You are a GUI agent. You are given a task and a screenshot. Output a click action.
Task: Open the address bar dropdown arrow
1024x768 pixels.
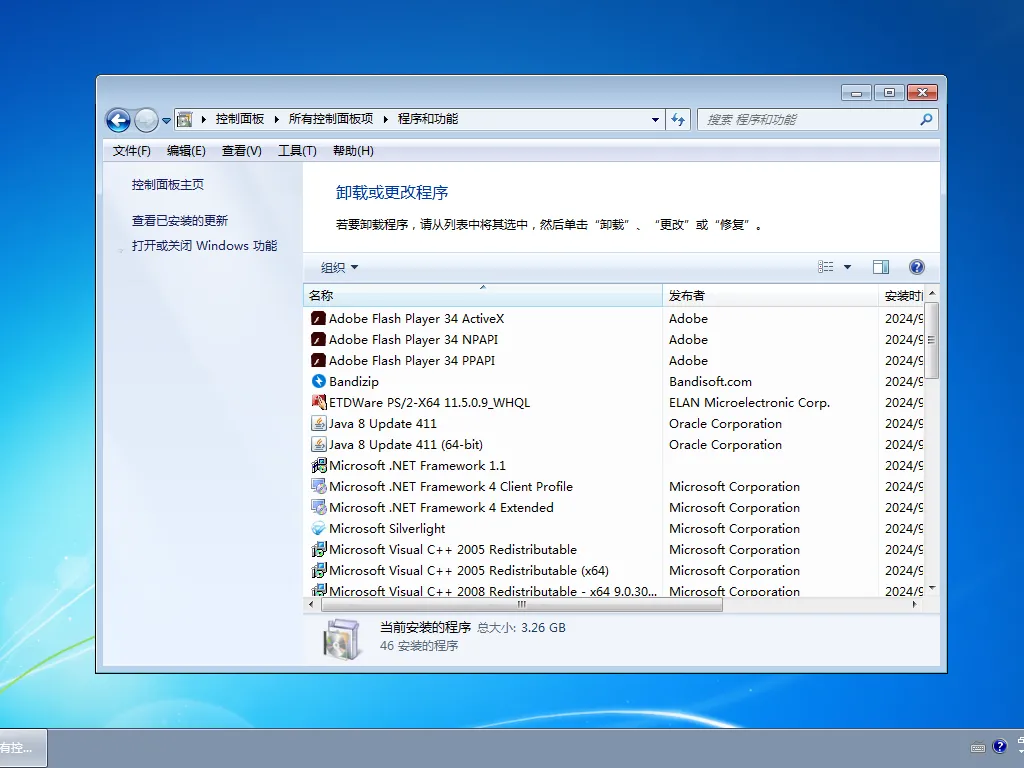[x=655, y=118]
